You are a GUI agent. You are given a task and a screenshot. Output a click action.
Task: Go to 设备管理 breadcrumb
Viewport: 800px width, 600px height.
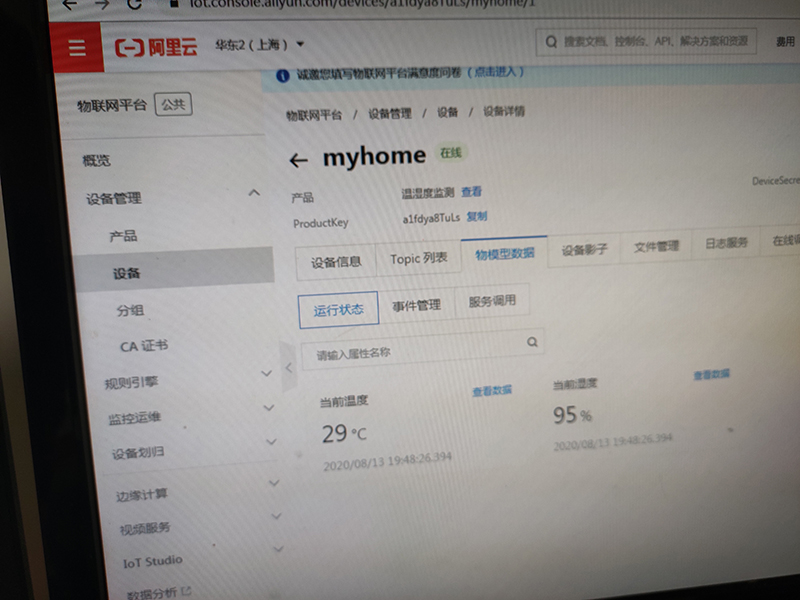tap(390, 113)
